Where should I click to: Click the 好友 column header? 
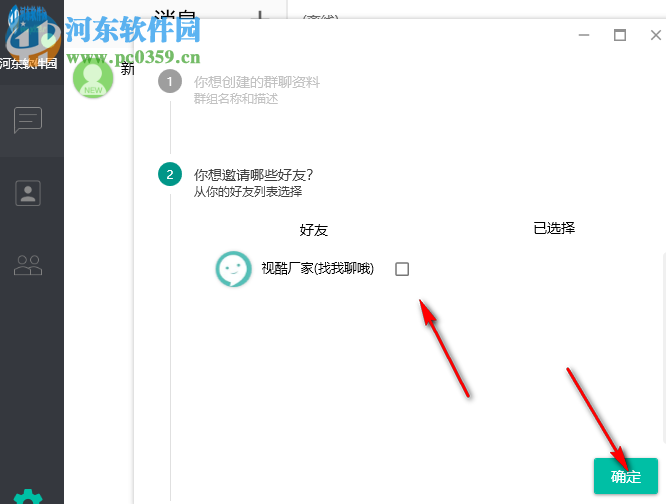[x=314, y=230]
